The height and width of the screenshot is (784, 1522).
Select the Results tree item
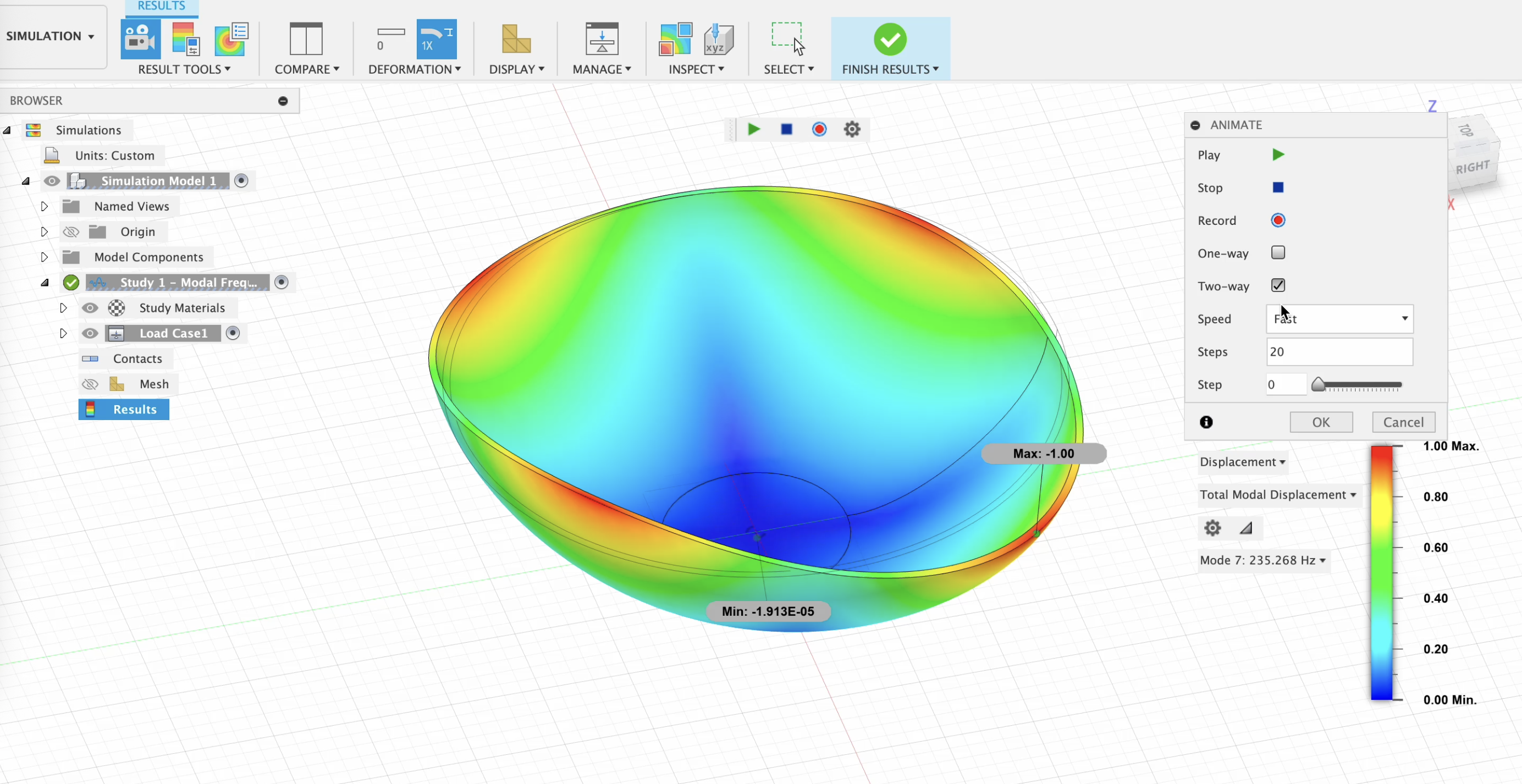pyautogui.click(x=124, y=410)
